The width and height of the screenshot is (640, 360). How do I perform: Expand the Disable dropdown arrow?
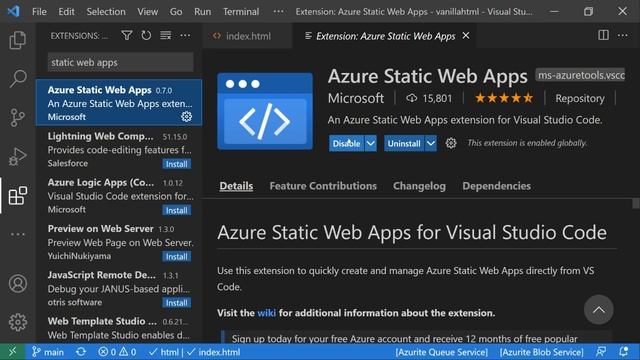(x=370, y=143)
